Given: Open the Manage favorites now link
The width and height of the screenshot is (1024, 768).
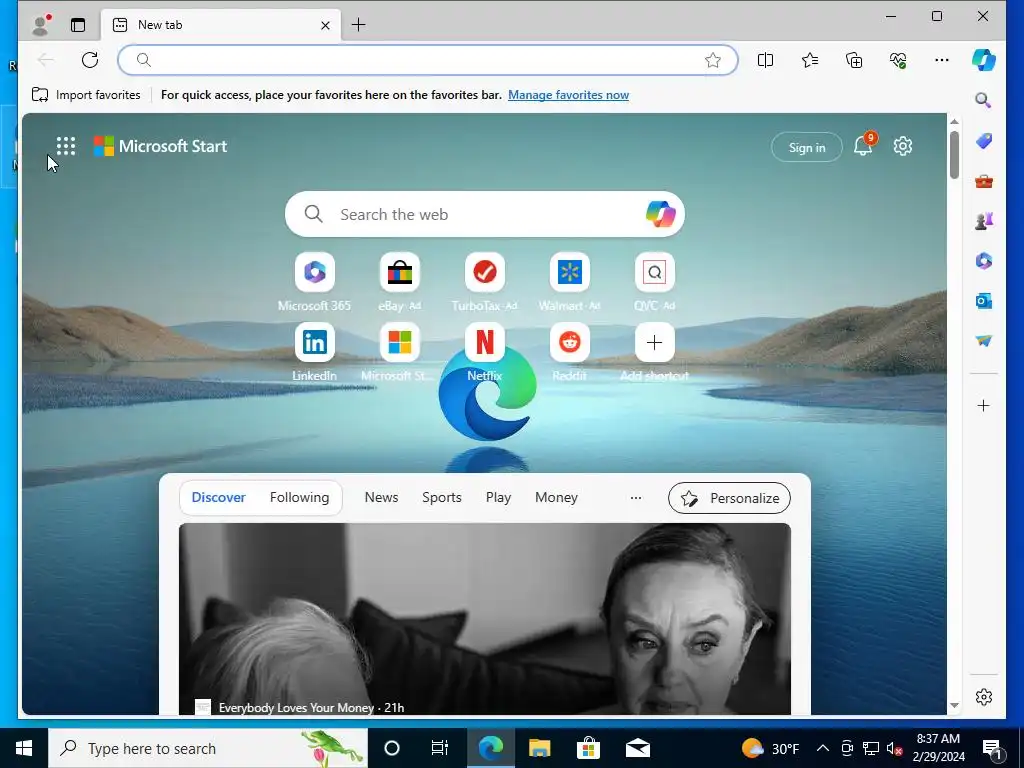Looking at the screenshot, I should tap(568, 95).
